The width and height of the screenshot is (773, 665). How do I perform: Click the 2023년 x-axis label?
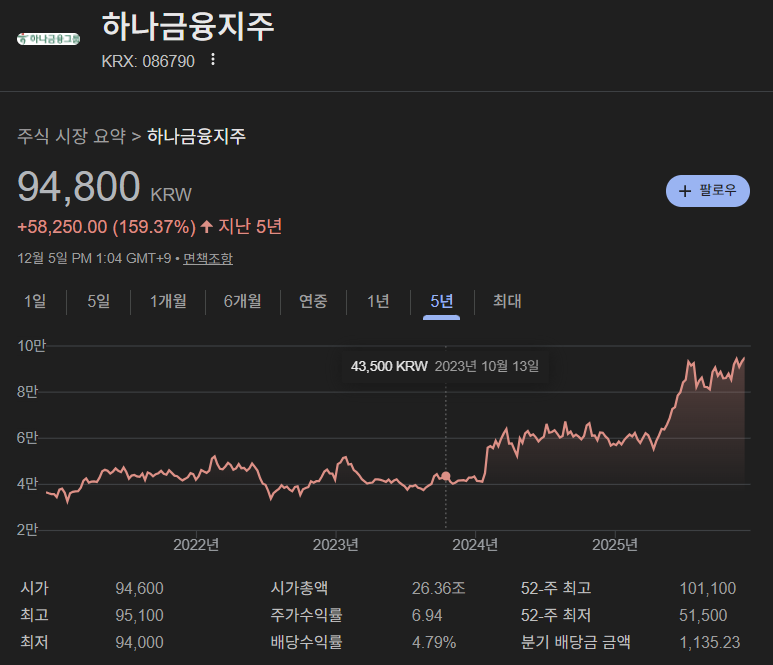pos(336,545)
